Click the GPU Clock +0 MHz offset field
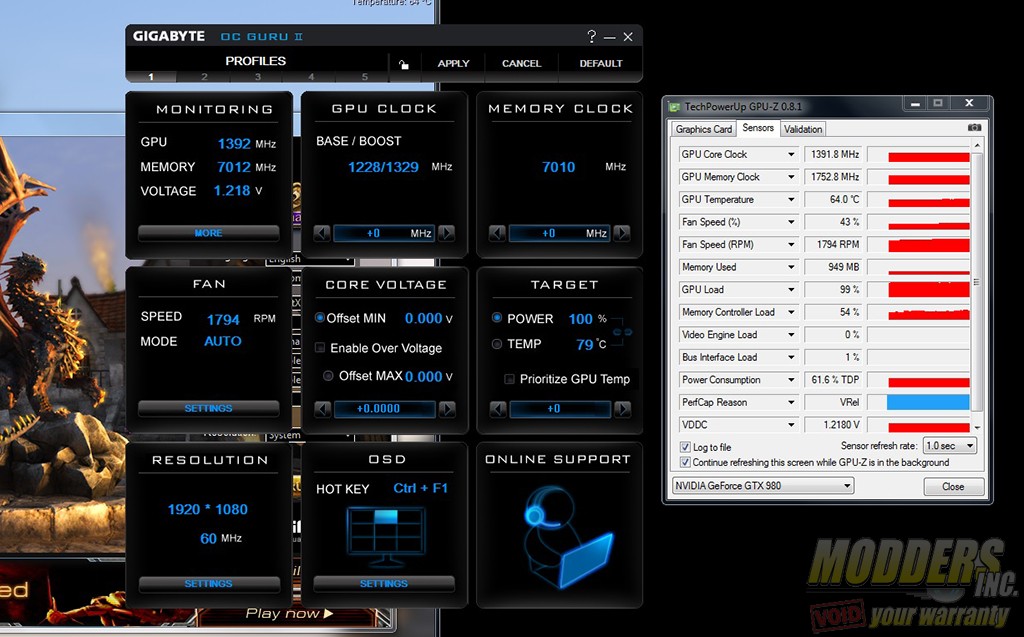The width and height of the screenshot is (1024, 637). 384,233
